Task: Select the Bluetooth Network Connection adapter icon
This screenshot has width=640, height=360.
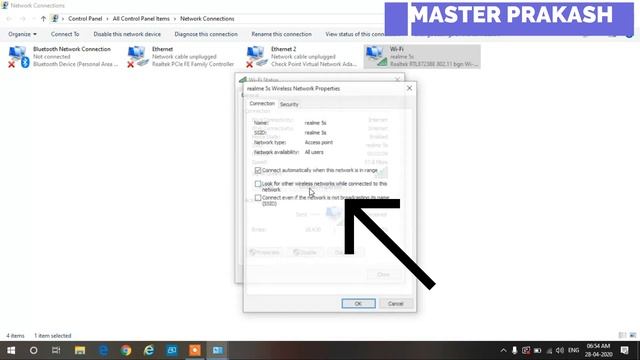Action: (19, 57)
